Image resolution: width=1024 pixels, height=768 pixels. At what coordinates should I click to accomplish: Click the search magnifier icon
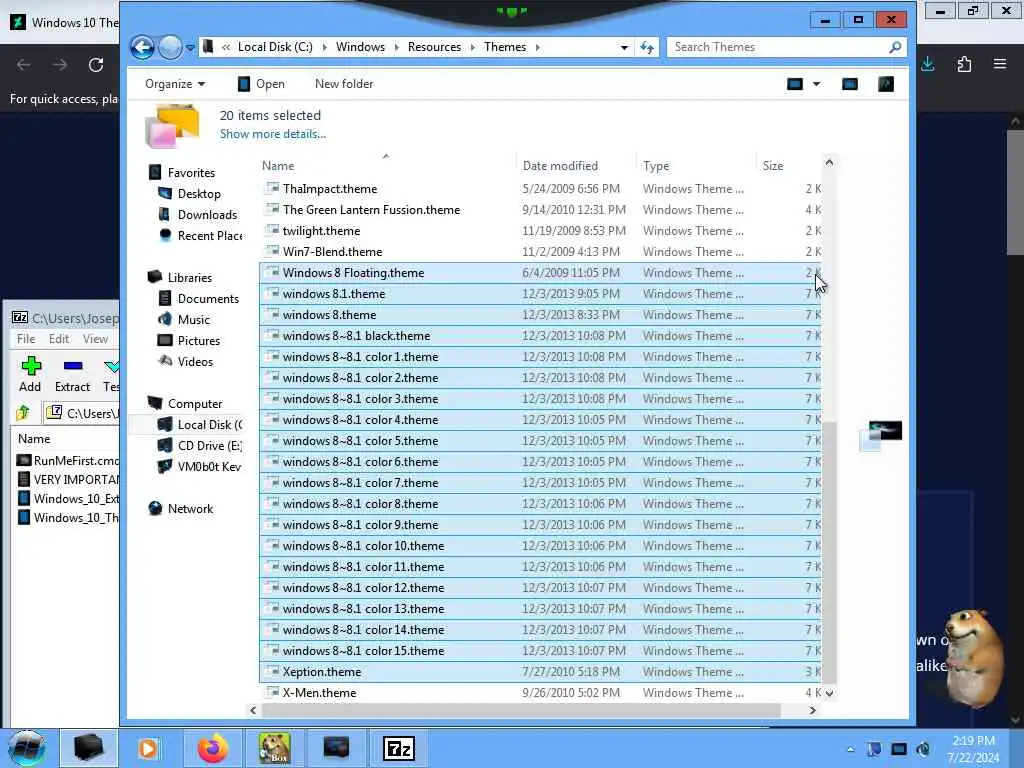895,47
